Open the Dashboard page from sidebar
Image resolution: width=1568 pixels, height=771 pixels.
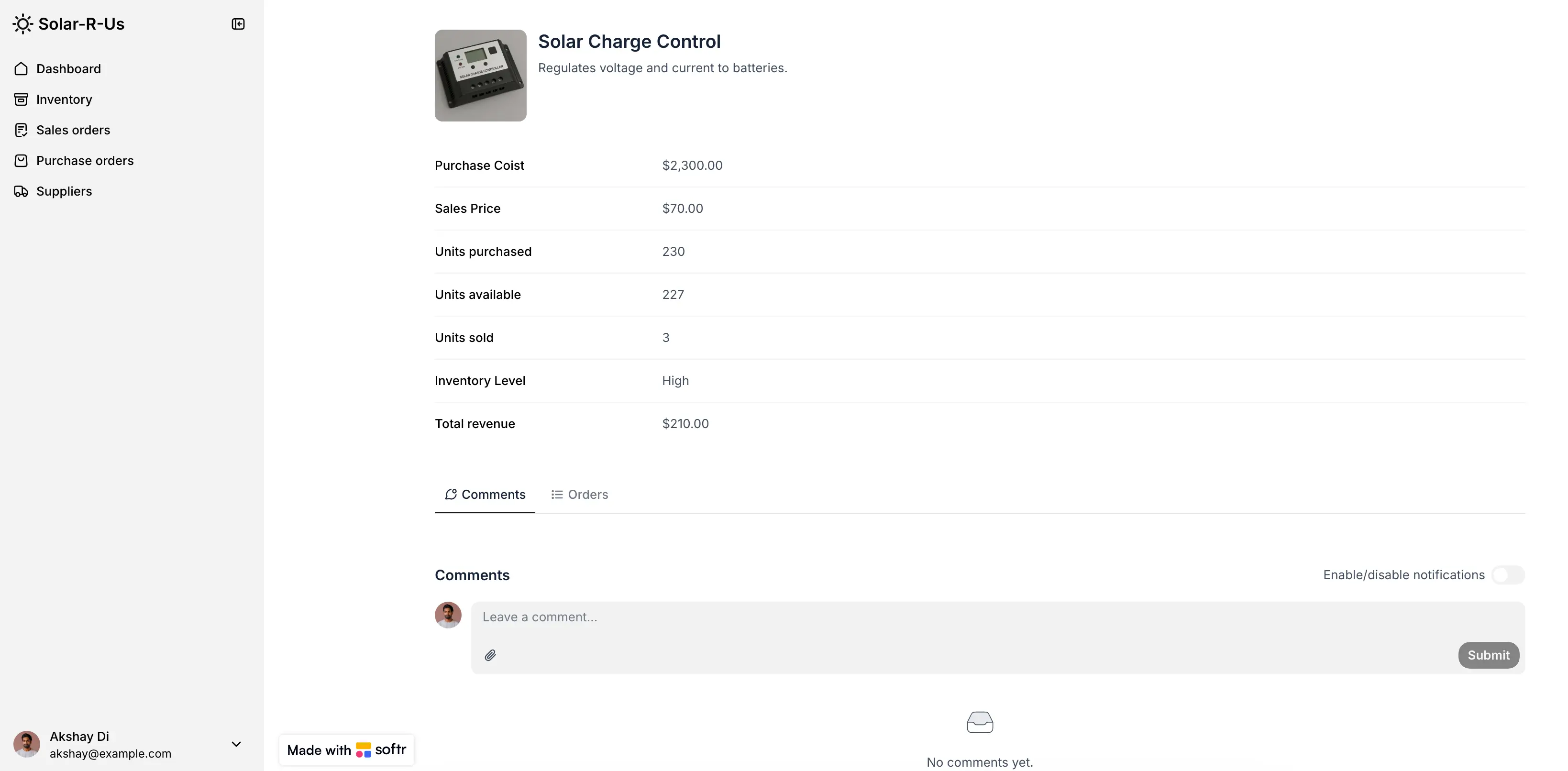click(x=68, y=69)
